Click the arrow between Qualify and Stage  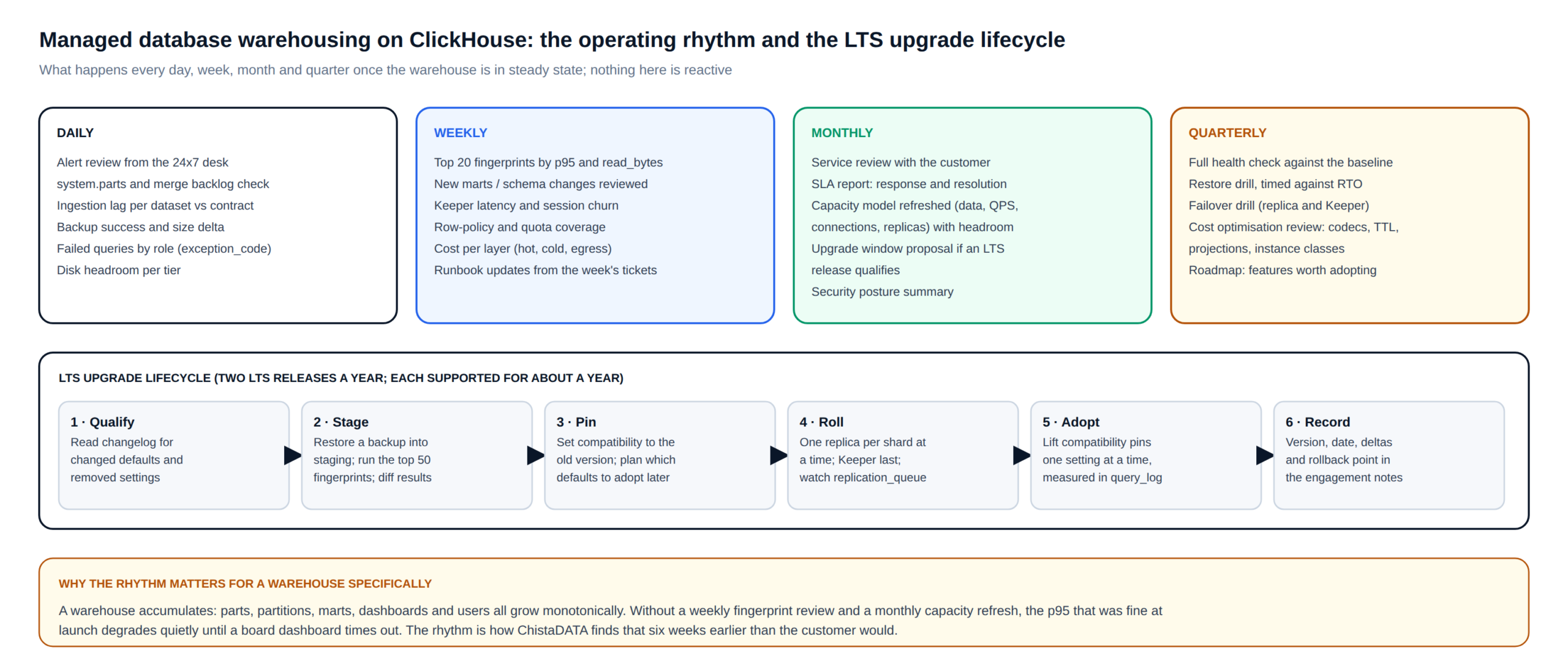[x=293, y=455]
